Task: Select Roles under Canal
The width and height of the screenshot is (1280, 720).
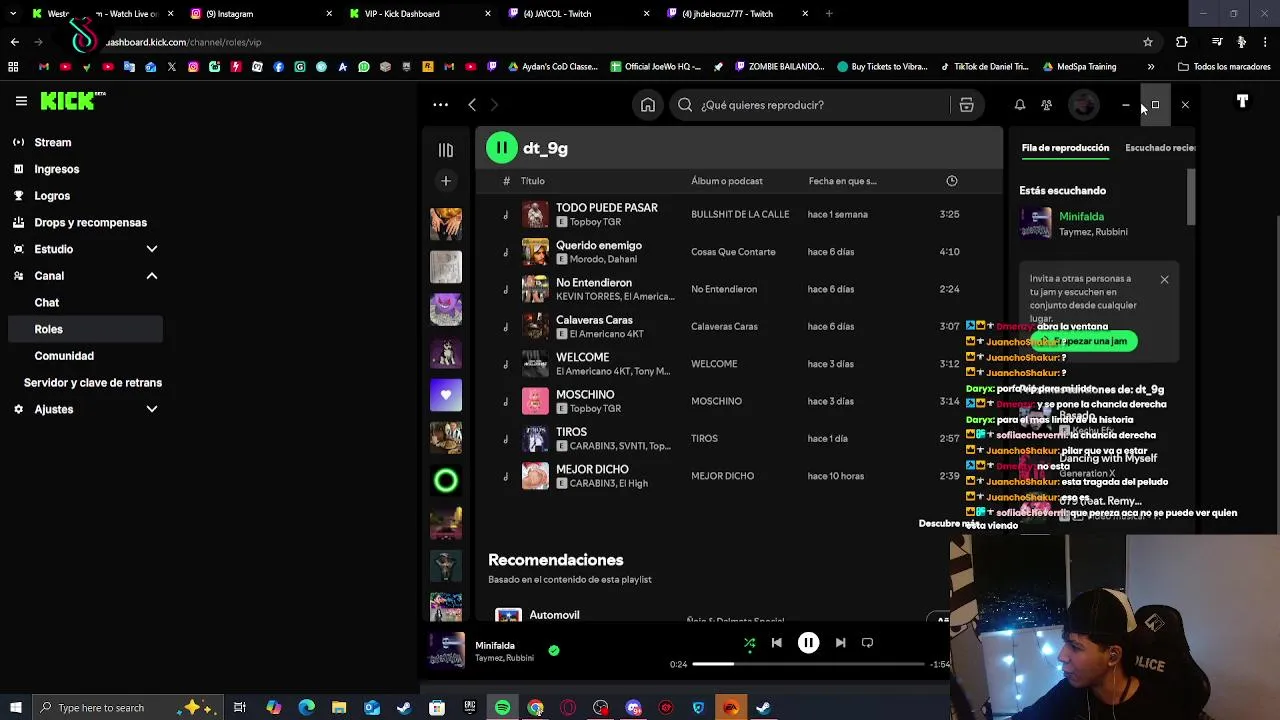Action: coord(84,329)
